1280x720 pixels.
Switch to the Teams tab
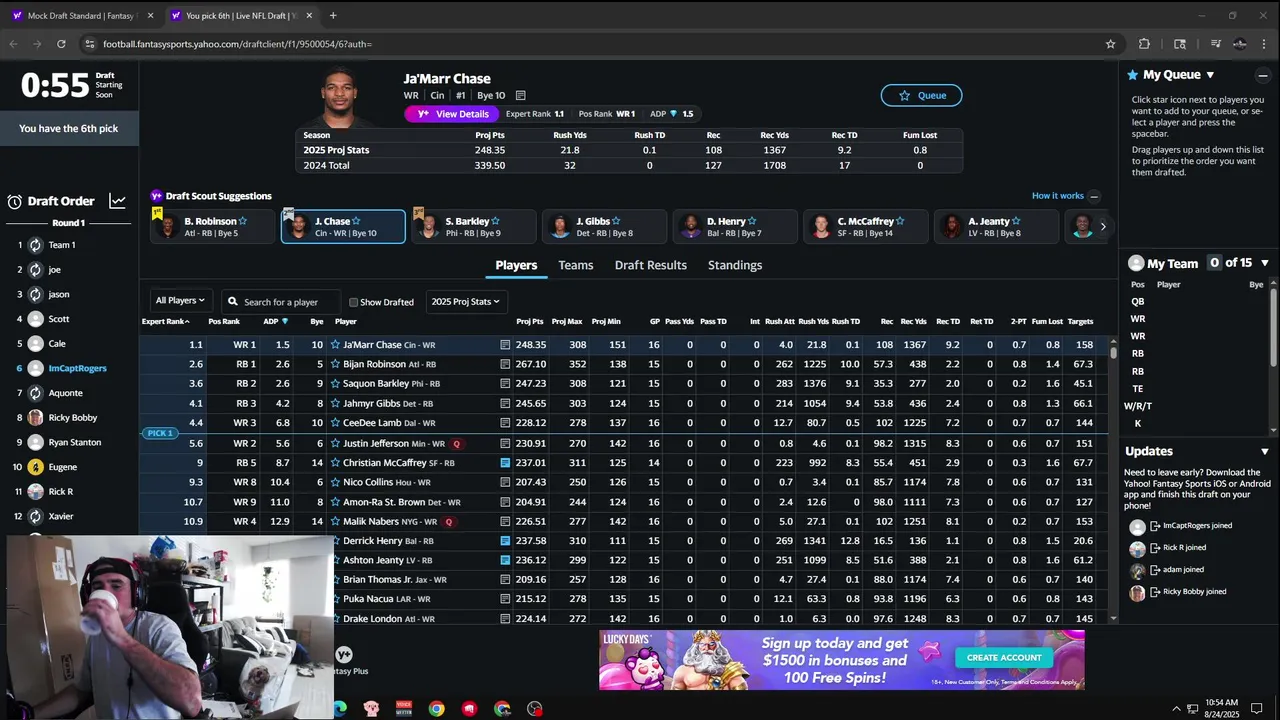576,265
